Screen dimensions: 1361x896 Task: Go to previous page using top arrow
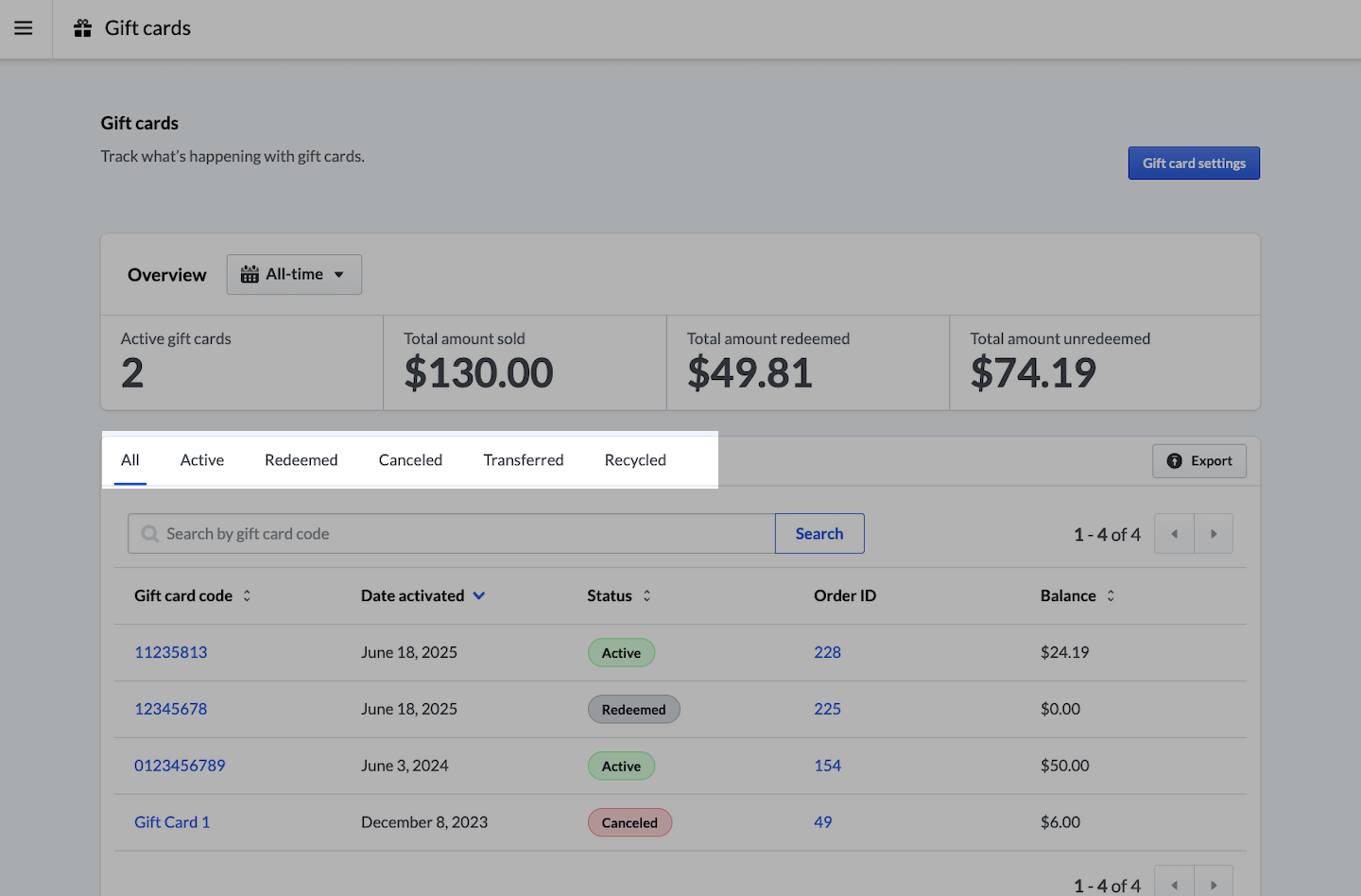click(1174, 534)
